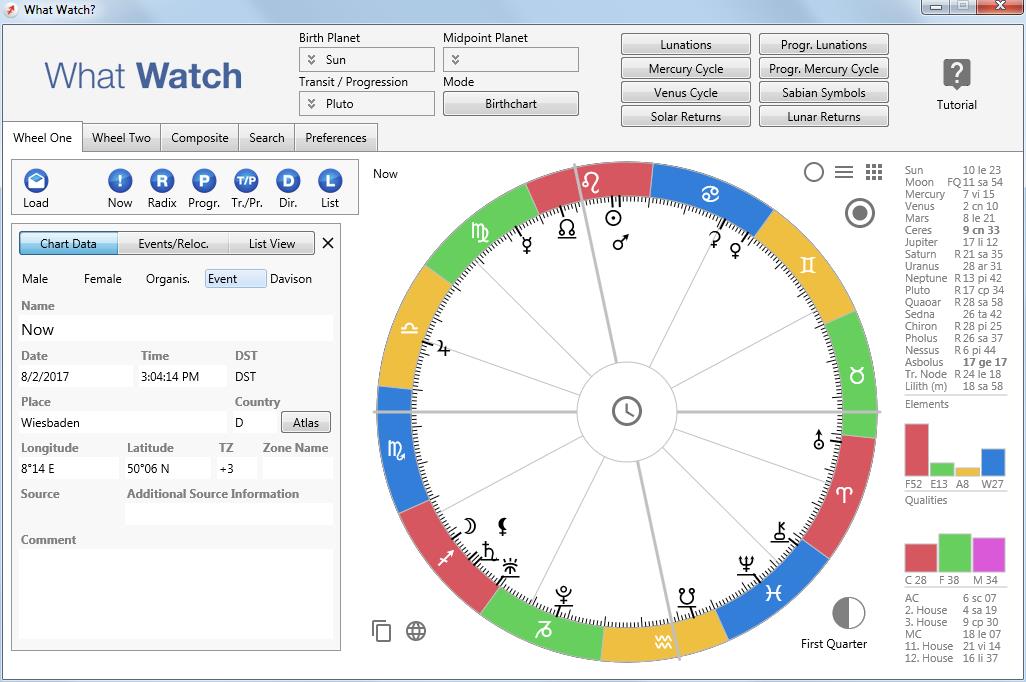Click the red Fire element bar
Viewport: 1026px width, 682px height.
(917, 450)
